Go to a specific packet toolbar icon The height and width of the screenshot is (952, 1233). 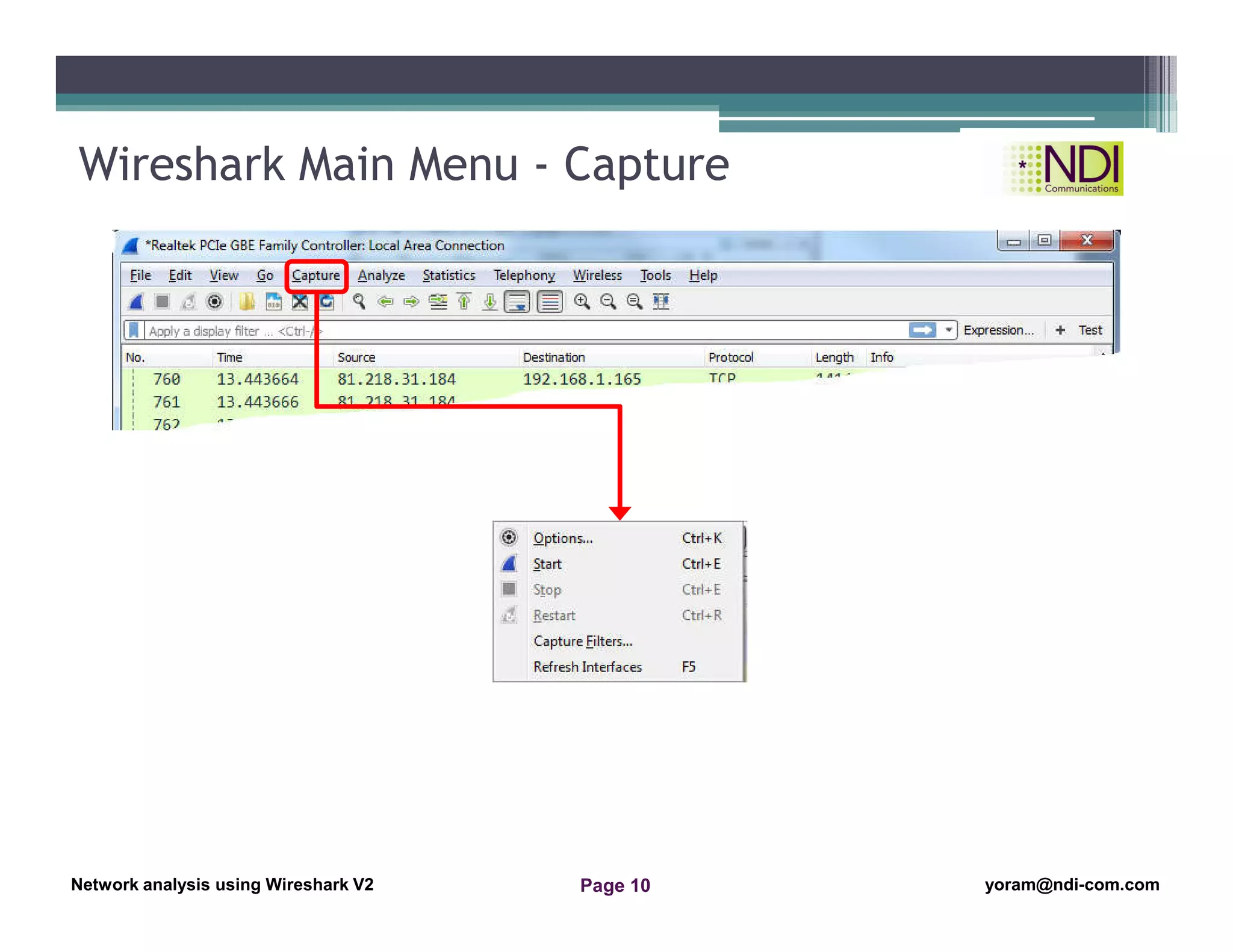click(x=438, y=301)
